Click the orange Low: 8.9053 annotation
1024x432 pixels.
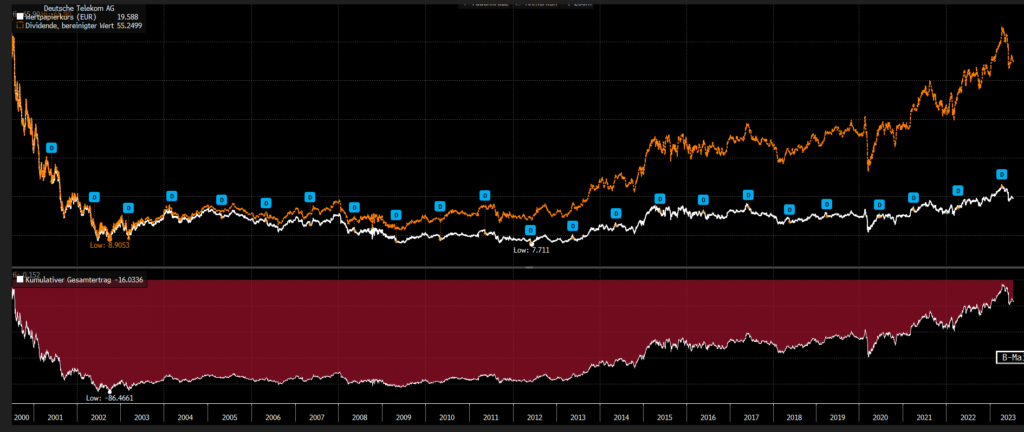(x=110, y=242)
